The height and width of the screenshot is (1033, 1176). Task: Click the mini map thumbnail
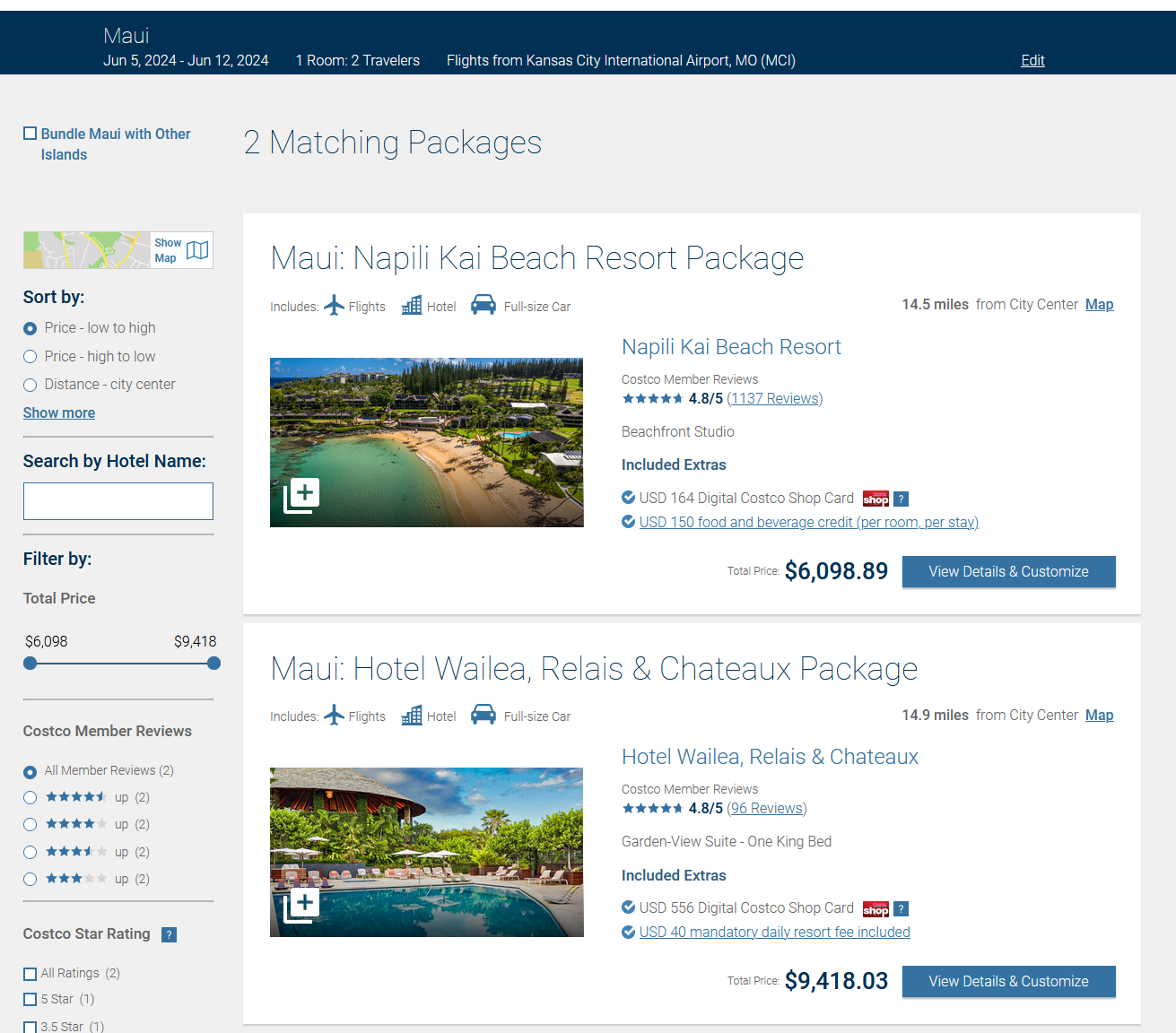pyautogui.click(x=87, y=250)
